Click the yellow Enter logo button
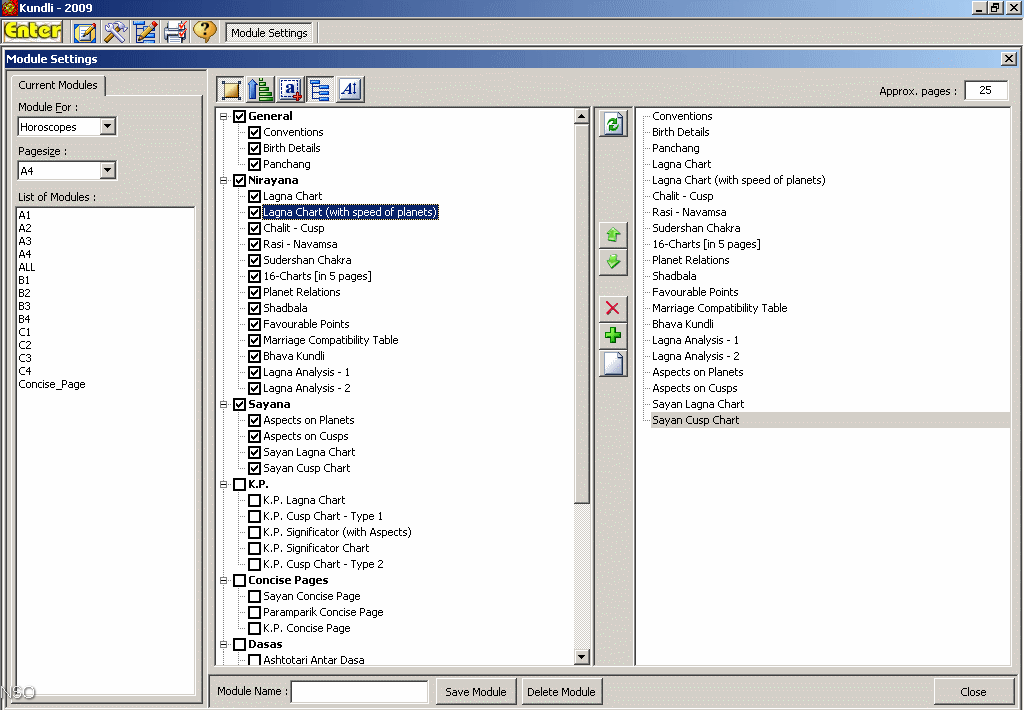 tap(33, 32)
